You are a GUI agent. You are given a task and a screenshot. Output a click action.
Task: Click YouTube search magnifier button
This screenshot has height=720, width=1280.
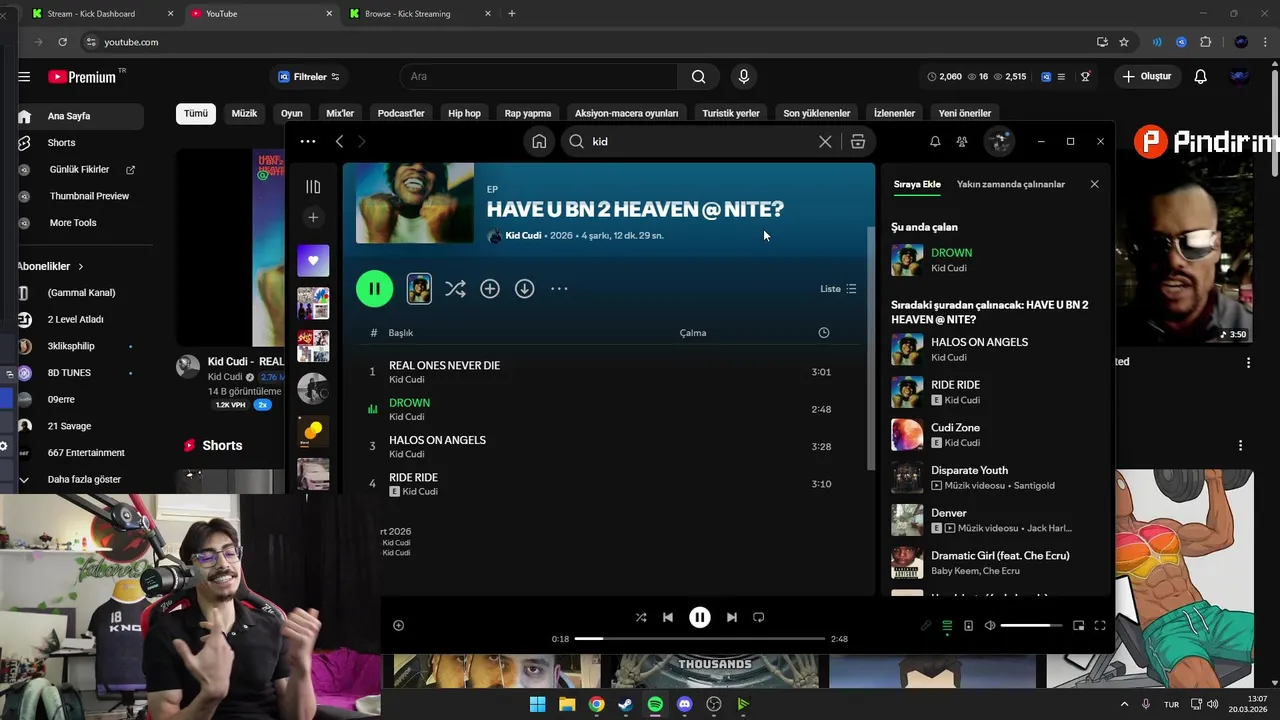698,77
